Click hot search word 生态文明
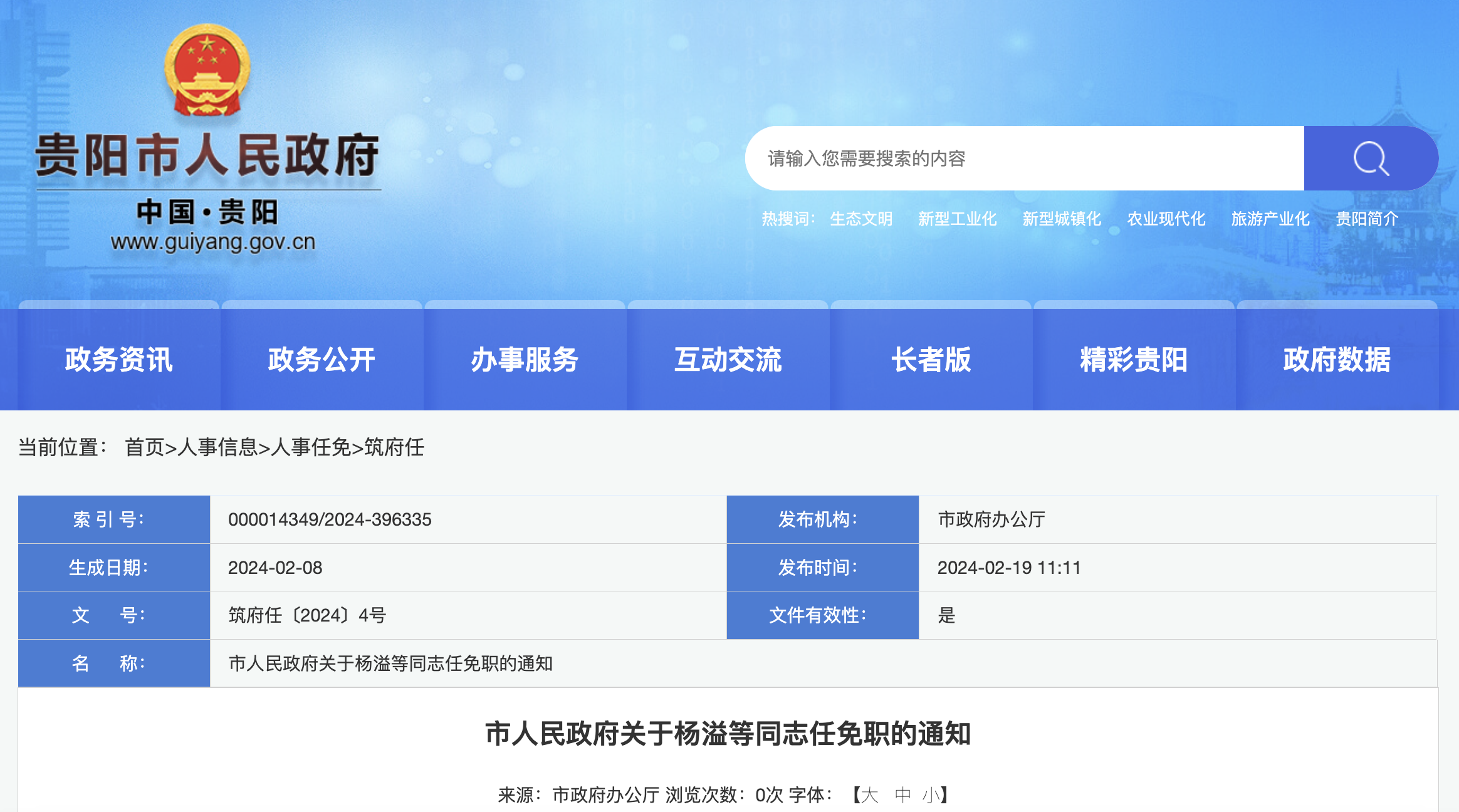The image size is (1459, 812). [861, 219]
